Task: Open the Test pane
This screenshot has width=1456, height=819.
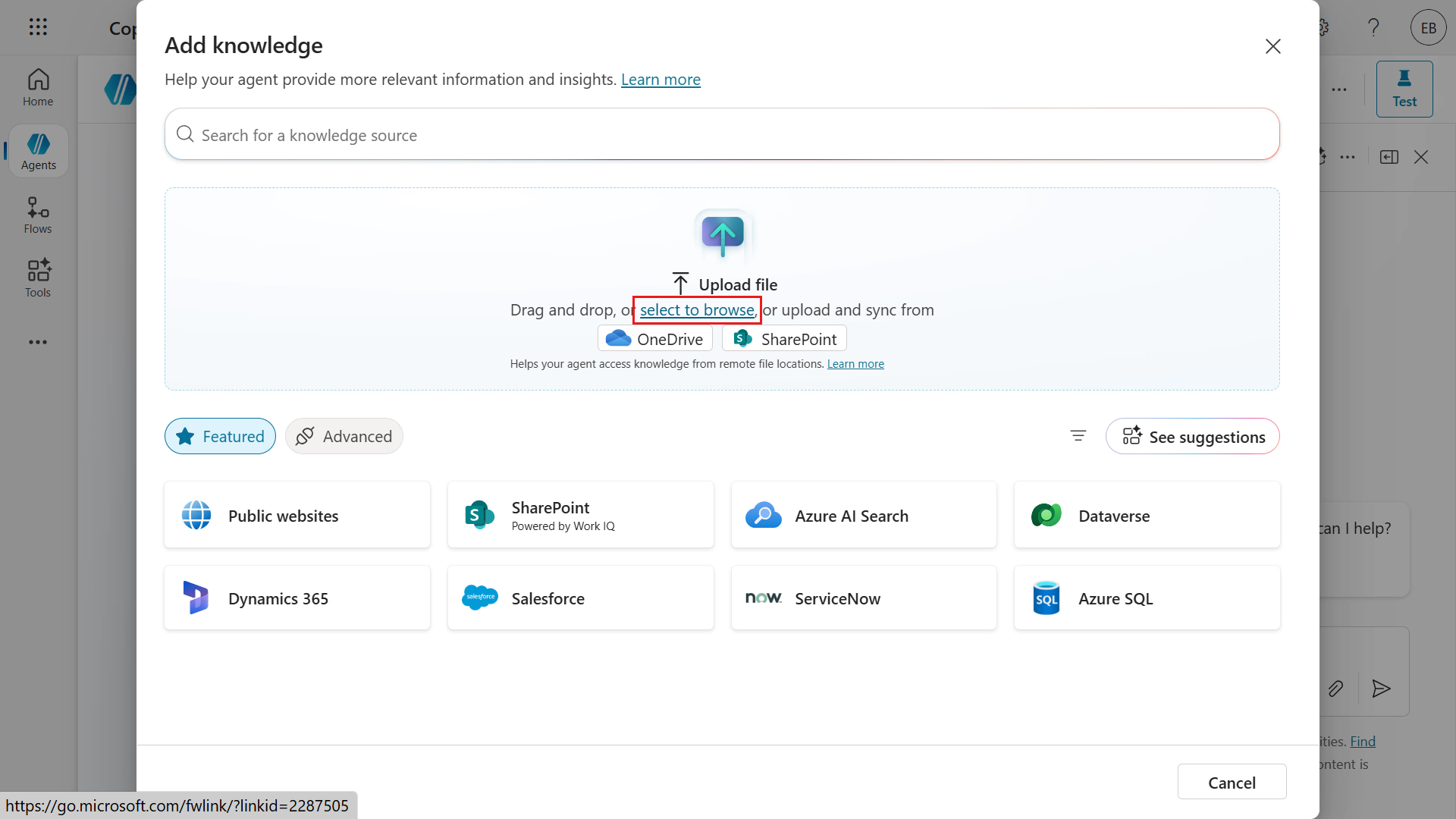Action: point(1404,89)
